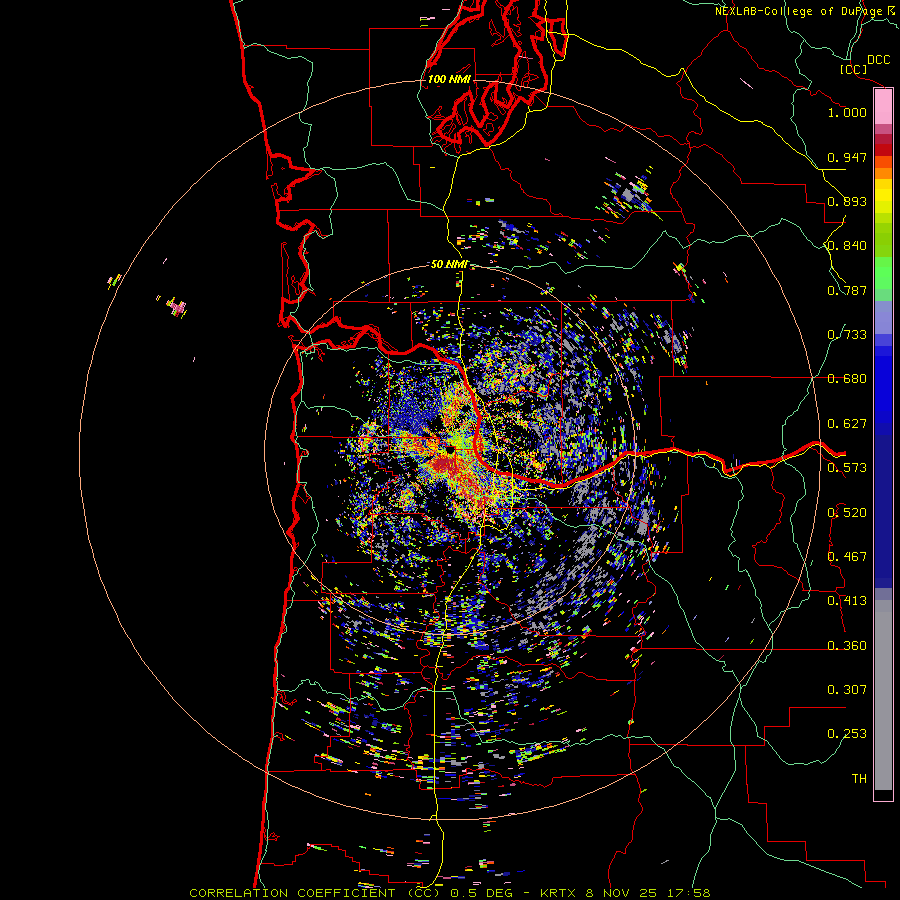900x900 pixels.
Task: Click the [CC] label above the color scale
Action: [x=853, y=69]
